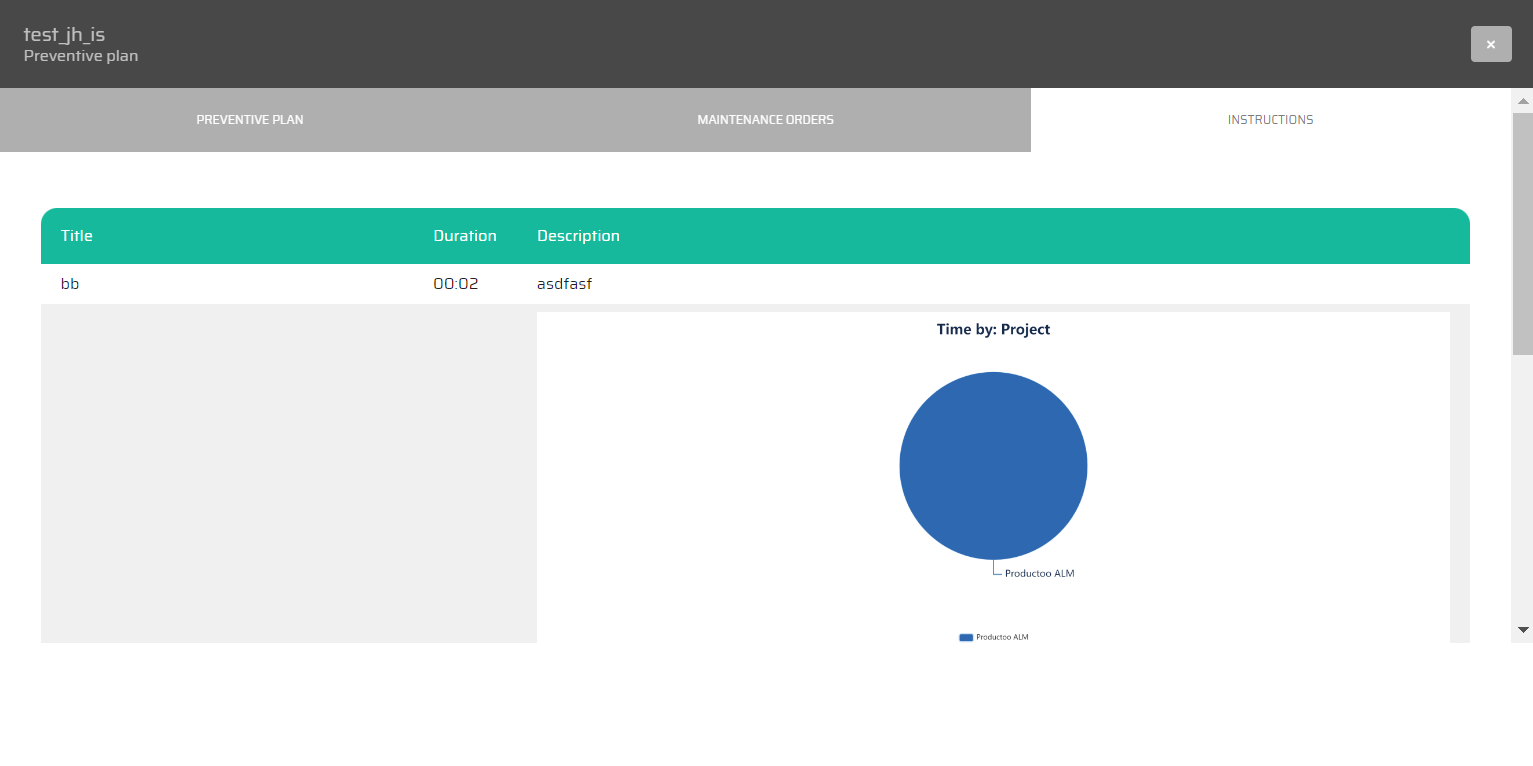
Task: Click the Duration column header
Action: click(x=465, y=236)
